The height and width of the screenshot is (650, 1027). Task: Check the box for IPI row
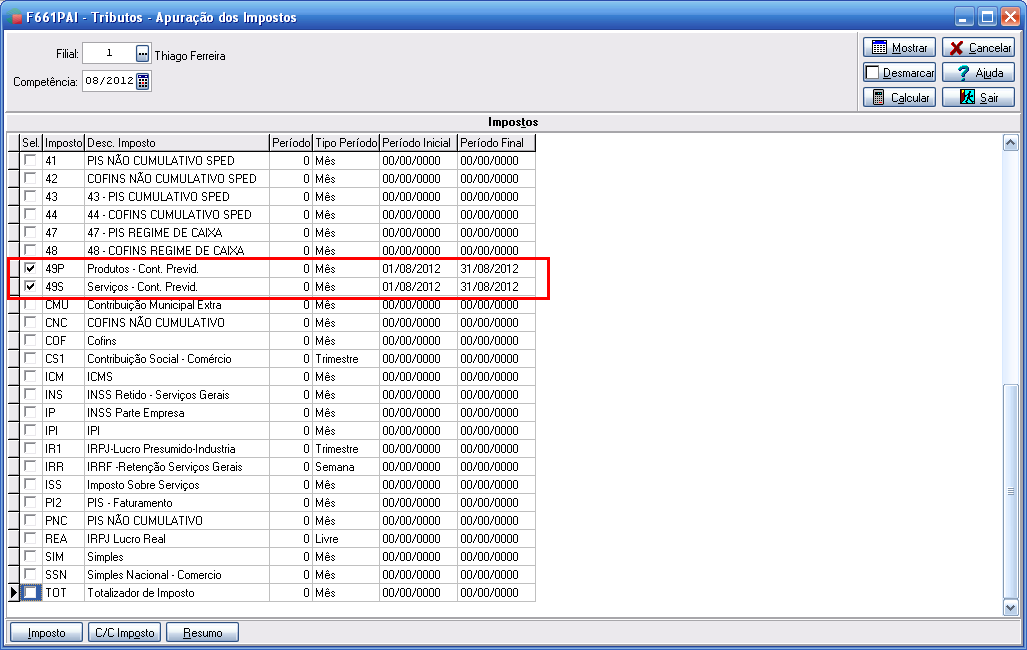(x=30, y=430)
